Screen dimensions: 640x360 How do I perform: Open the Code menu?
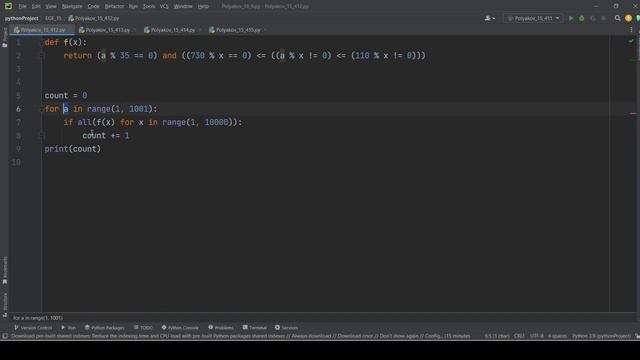[93, 7]
